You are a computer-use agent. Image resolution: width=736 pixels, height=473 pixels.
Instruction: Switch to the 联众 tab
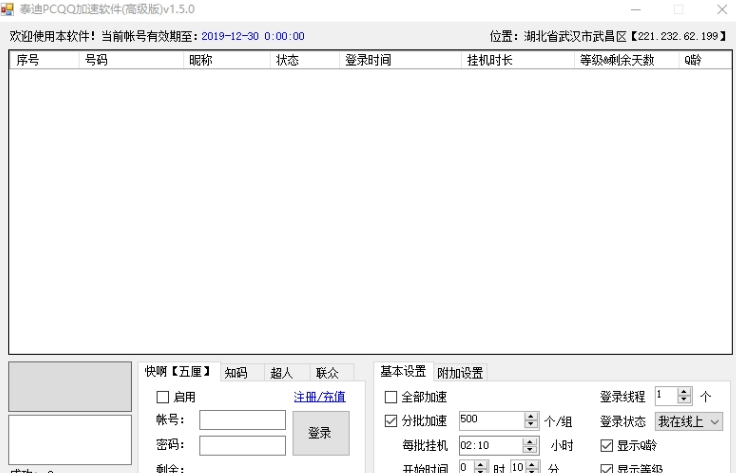coord(331,373)
